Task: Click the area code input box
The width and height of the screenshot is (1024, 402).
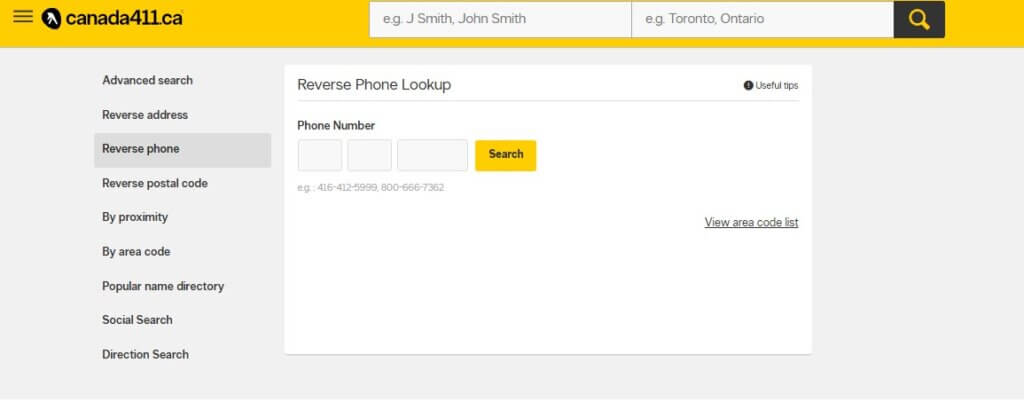Action: tap(320, 155)
